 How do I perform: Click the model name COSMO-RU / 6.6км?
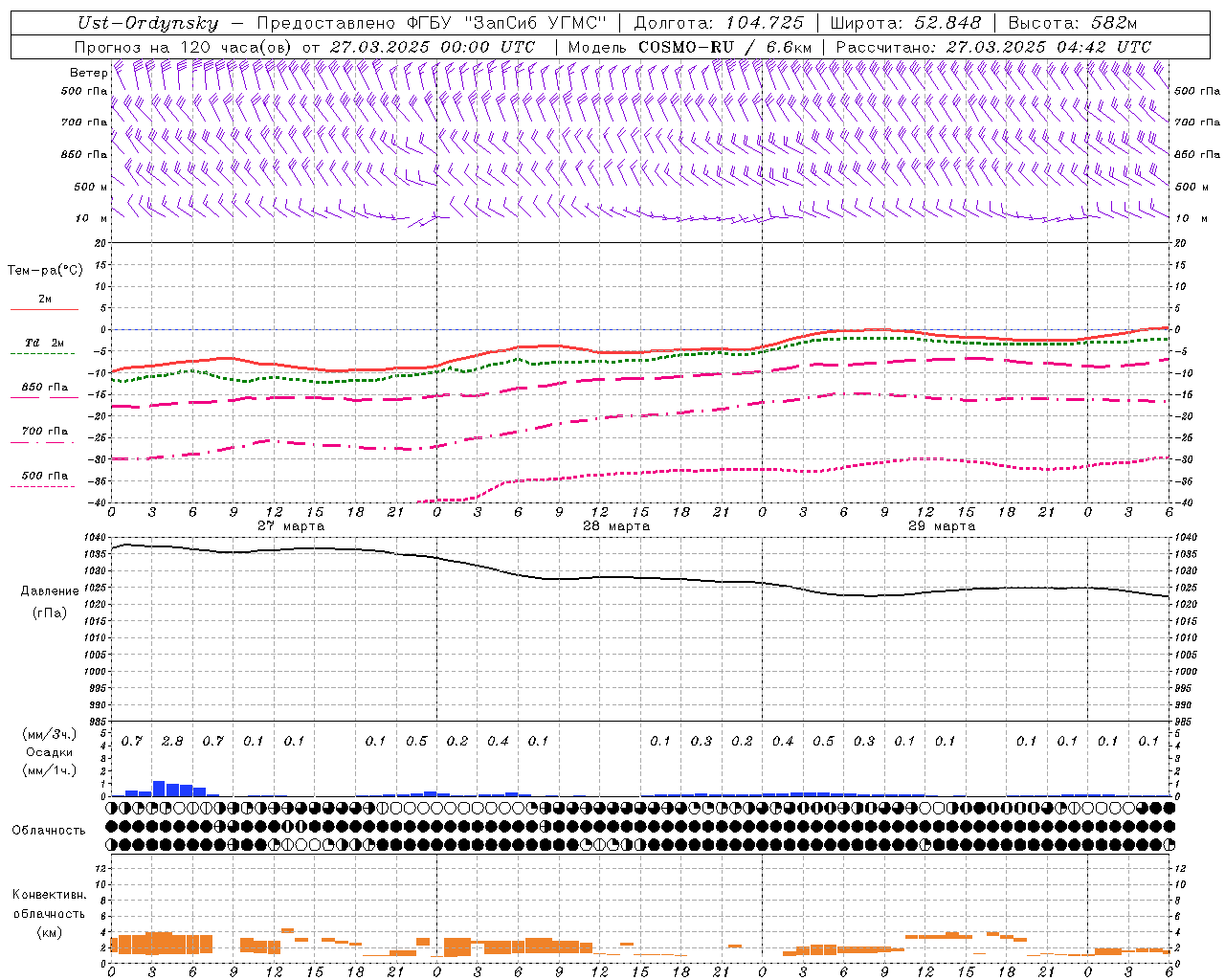coord(725,46)
